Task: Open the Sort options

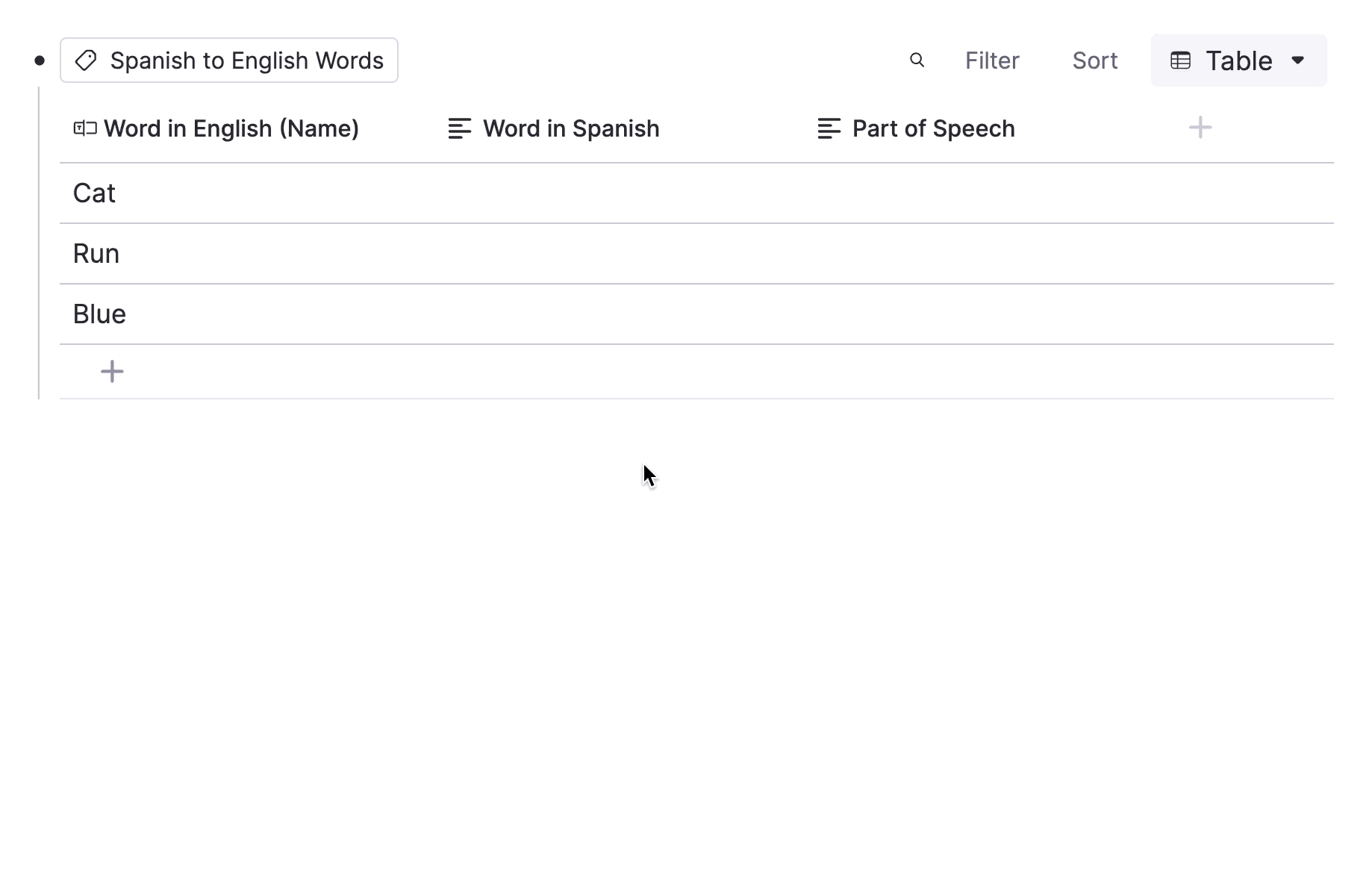Action: point(1094,60)
